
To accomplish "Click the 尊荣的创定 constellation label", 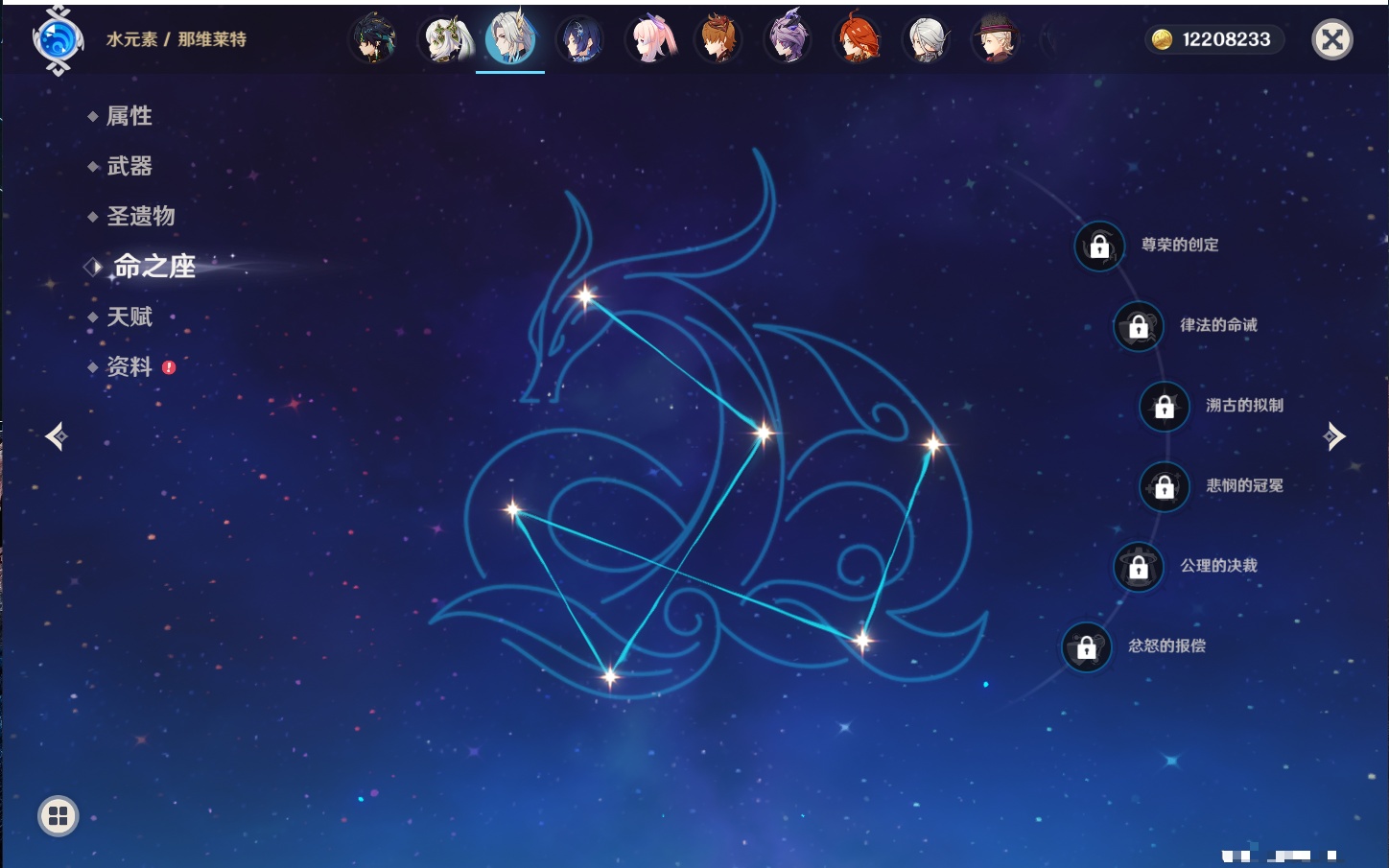I will click(1180, 245).
